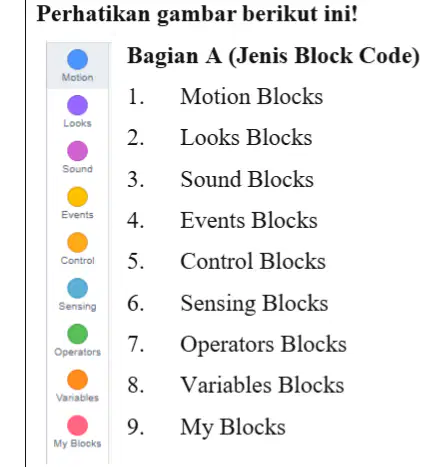The image size is (427, 467).
Task: Click the Variables label in palette
Action: [x=77, y=398]
